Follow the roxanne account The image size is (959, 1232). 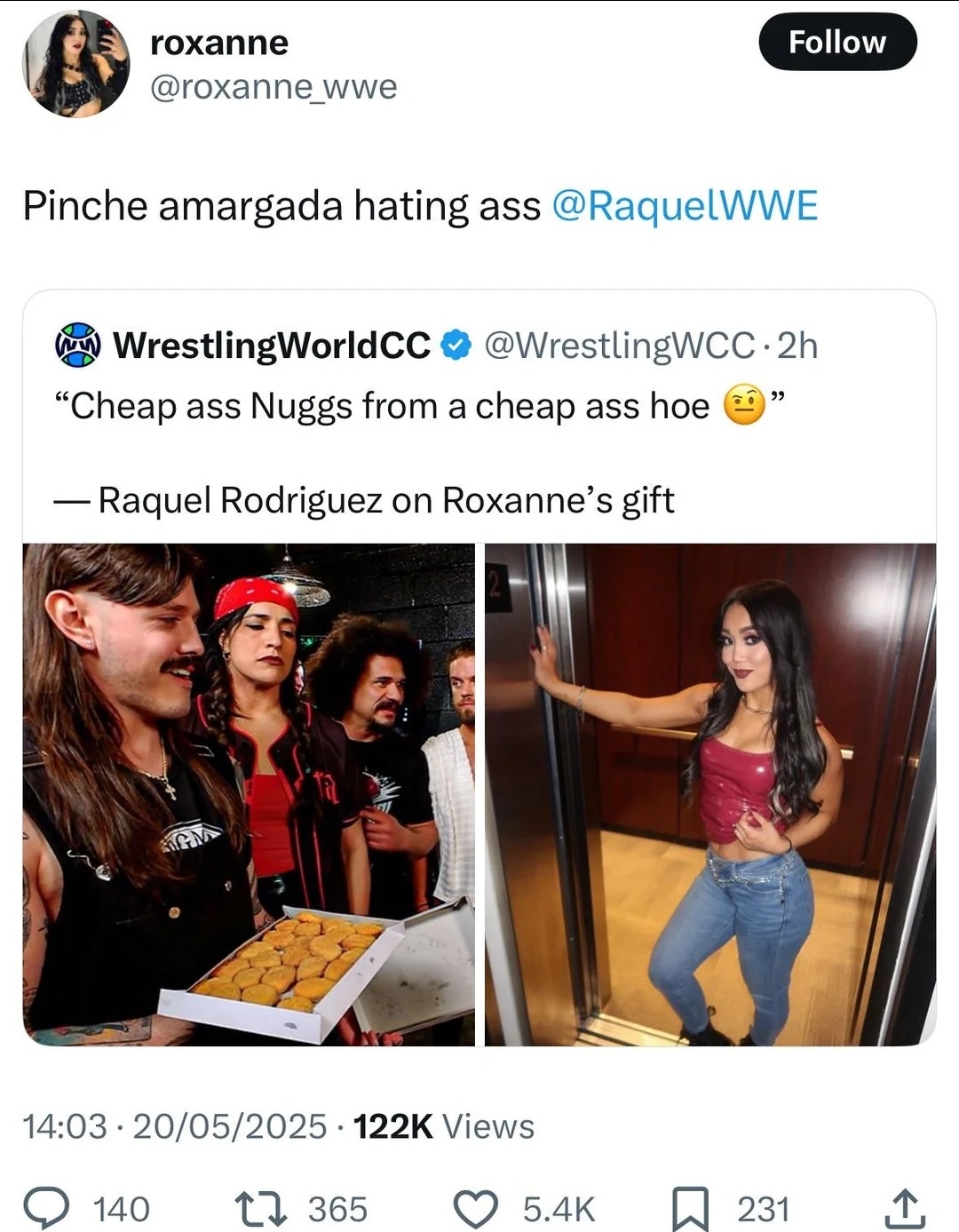pos(837,42)
